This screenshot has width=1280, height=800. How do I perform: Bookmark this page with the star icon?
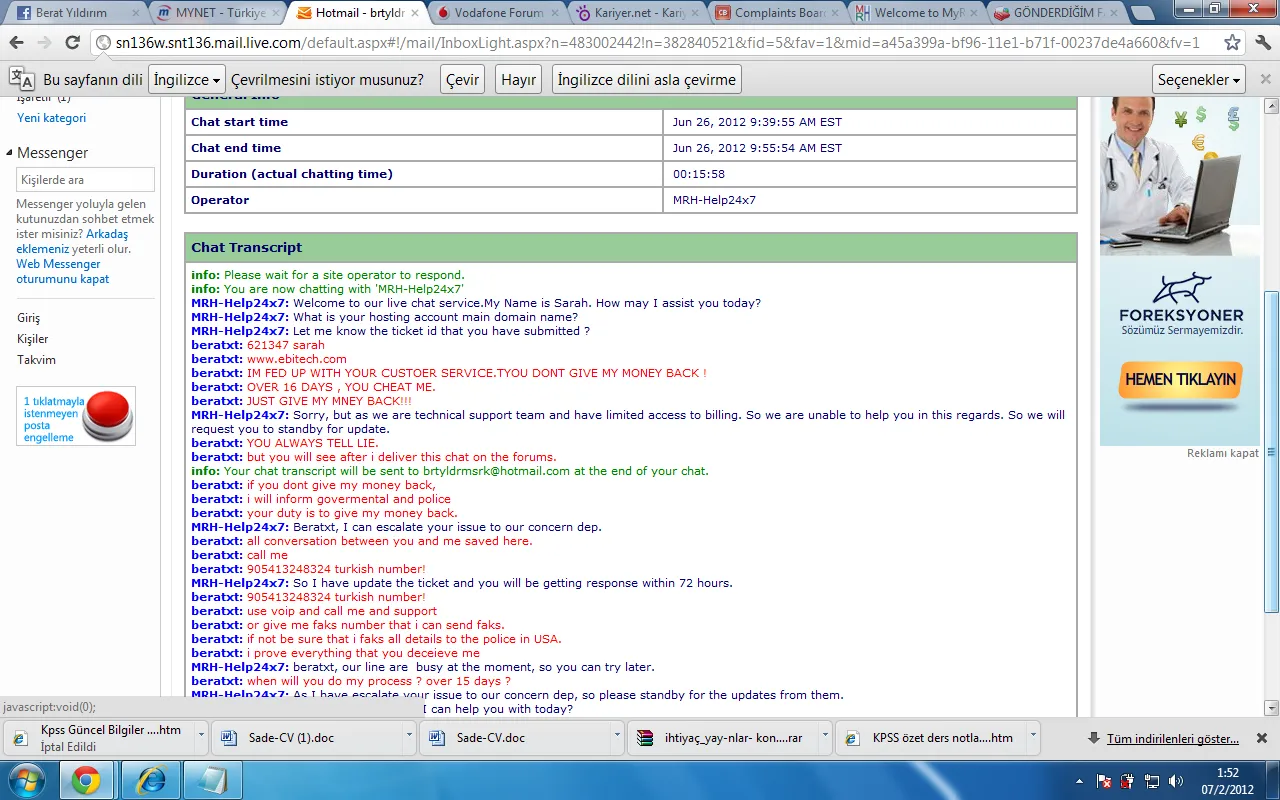point(1233,43)
